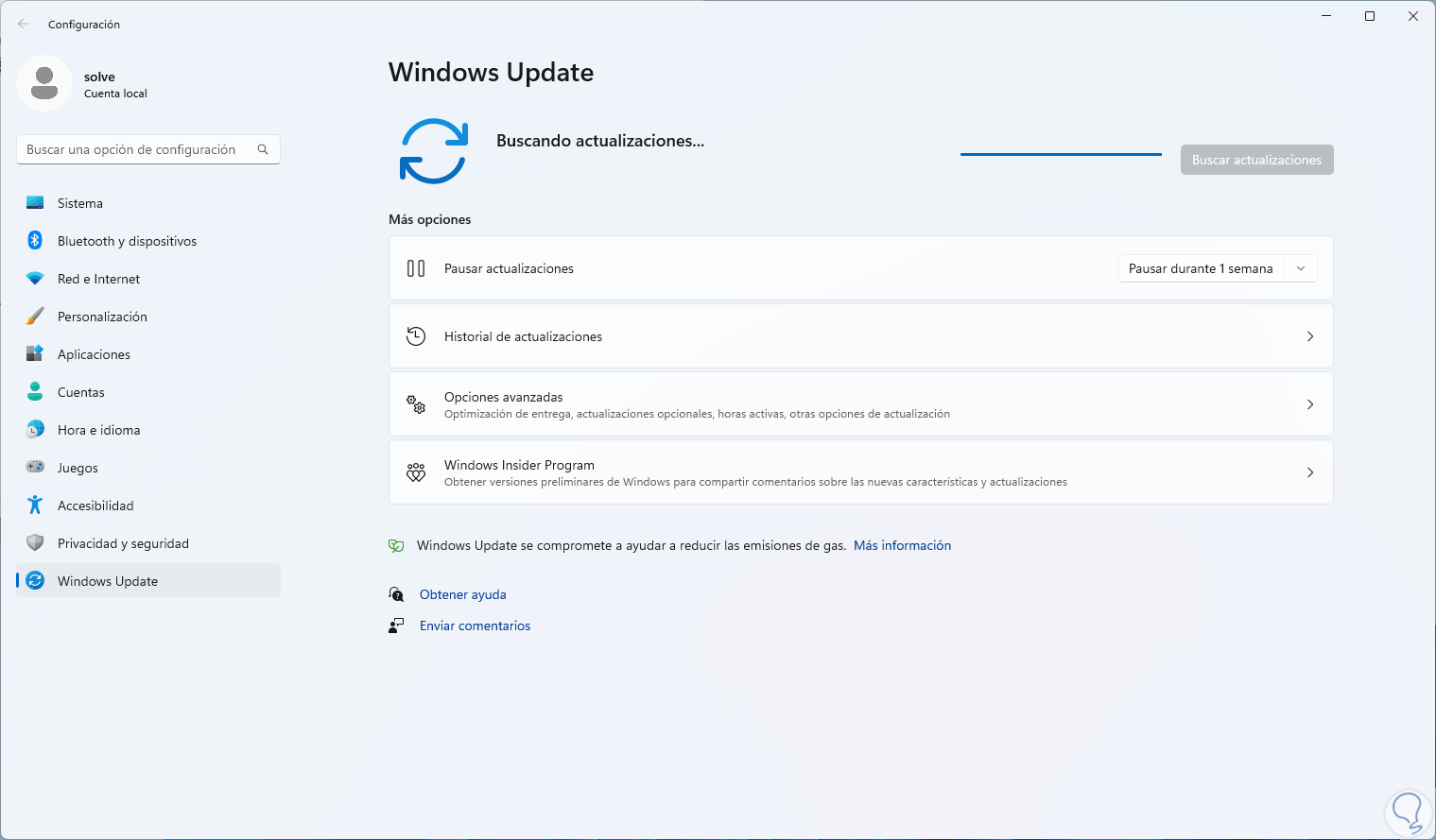This screenshot has height=840, width=1436.
Task: Click the gears icon for Opciones avanzadas
Action: [416, 404]
